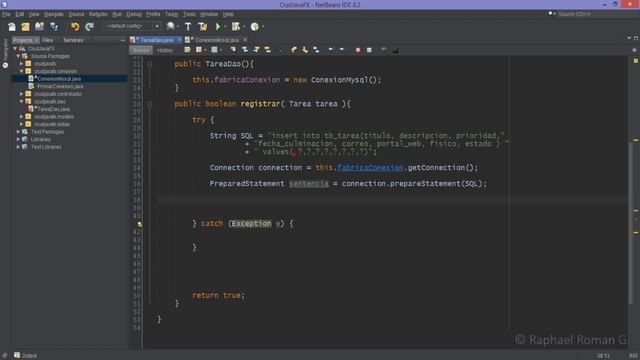Click the Save All toolbar icon
This screenshot has height=360, width=640.
tap(54, 27)
